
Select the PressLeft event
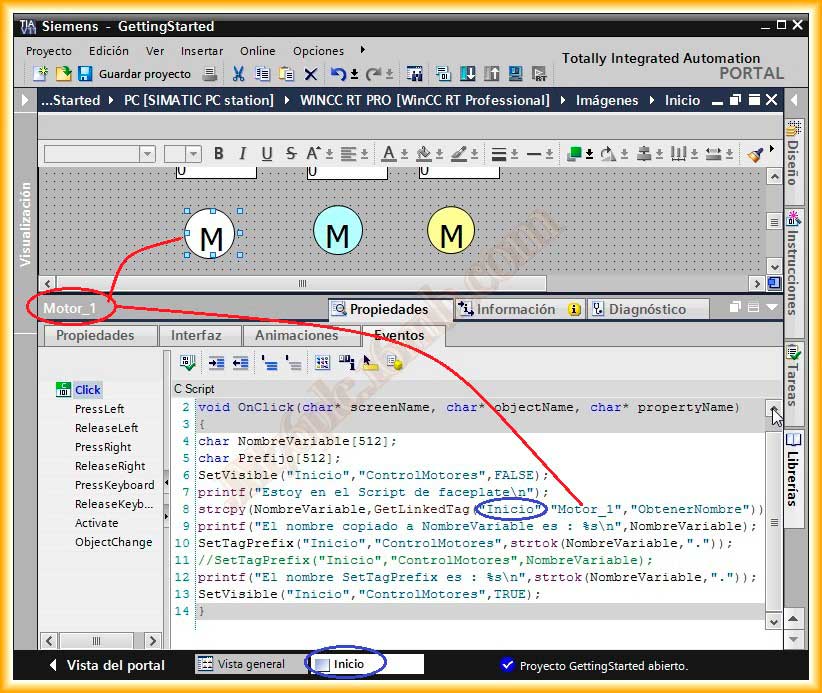pos(99,409)
